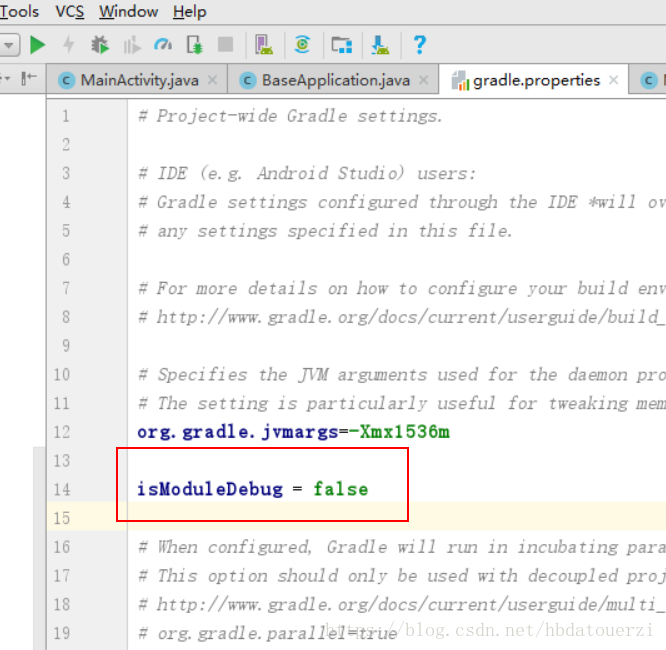Open run configuration dropdown arrow

click(x=9, y=45)
